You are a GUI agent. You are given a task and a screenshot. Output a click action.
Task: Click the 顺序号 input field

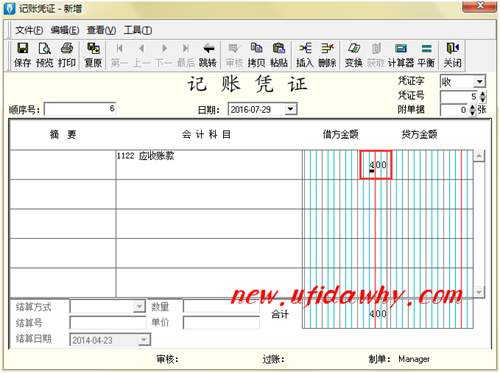coord(80,109)
